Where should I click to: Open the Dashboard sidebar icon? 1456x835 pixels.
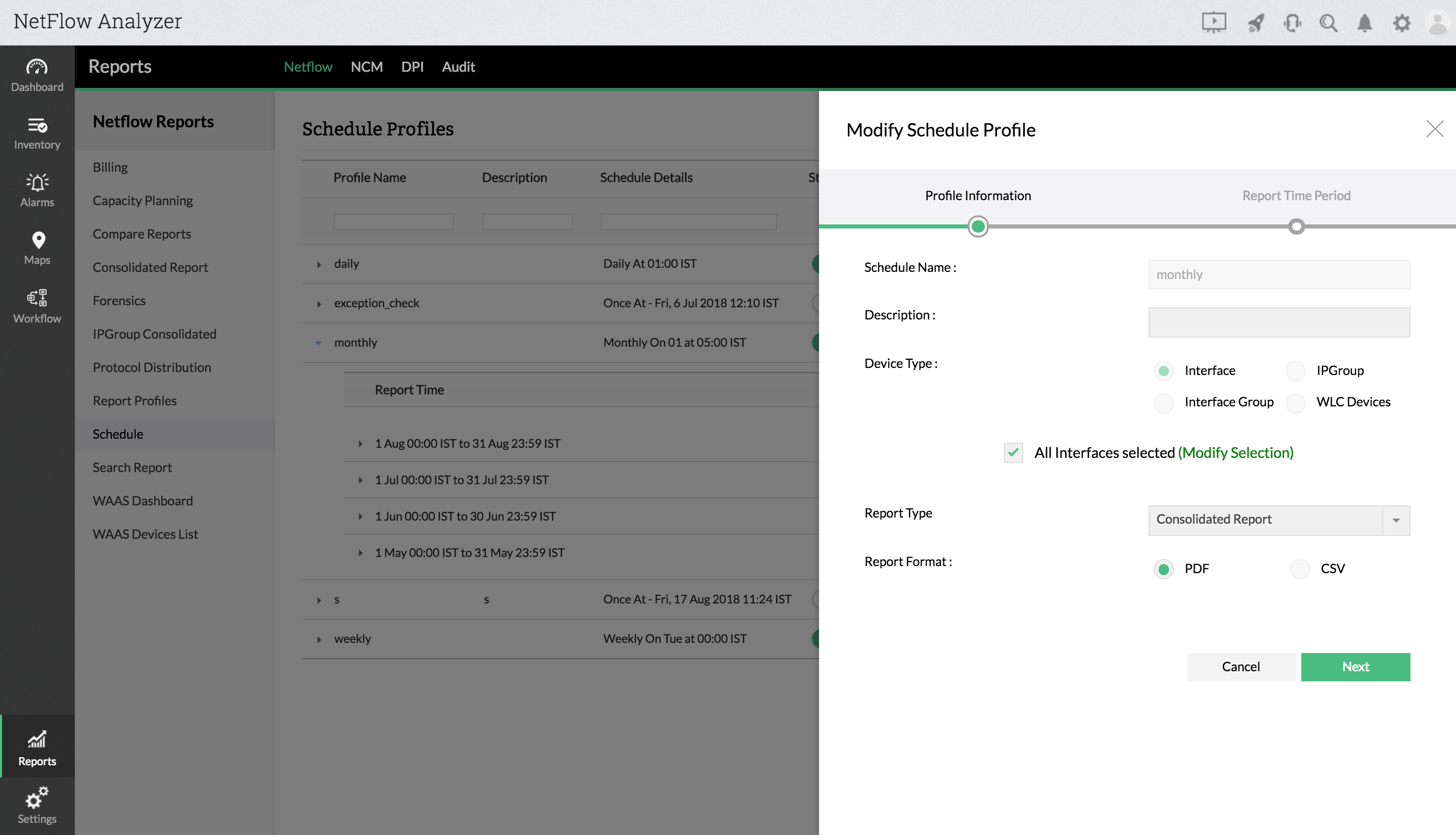coord(37,75)
